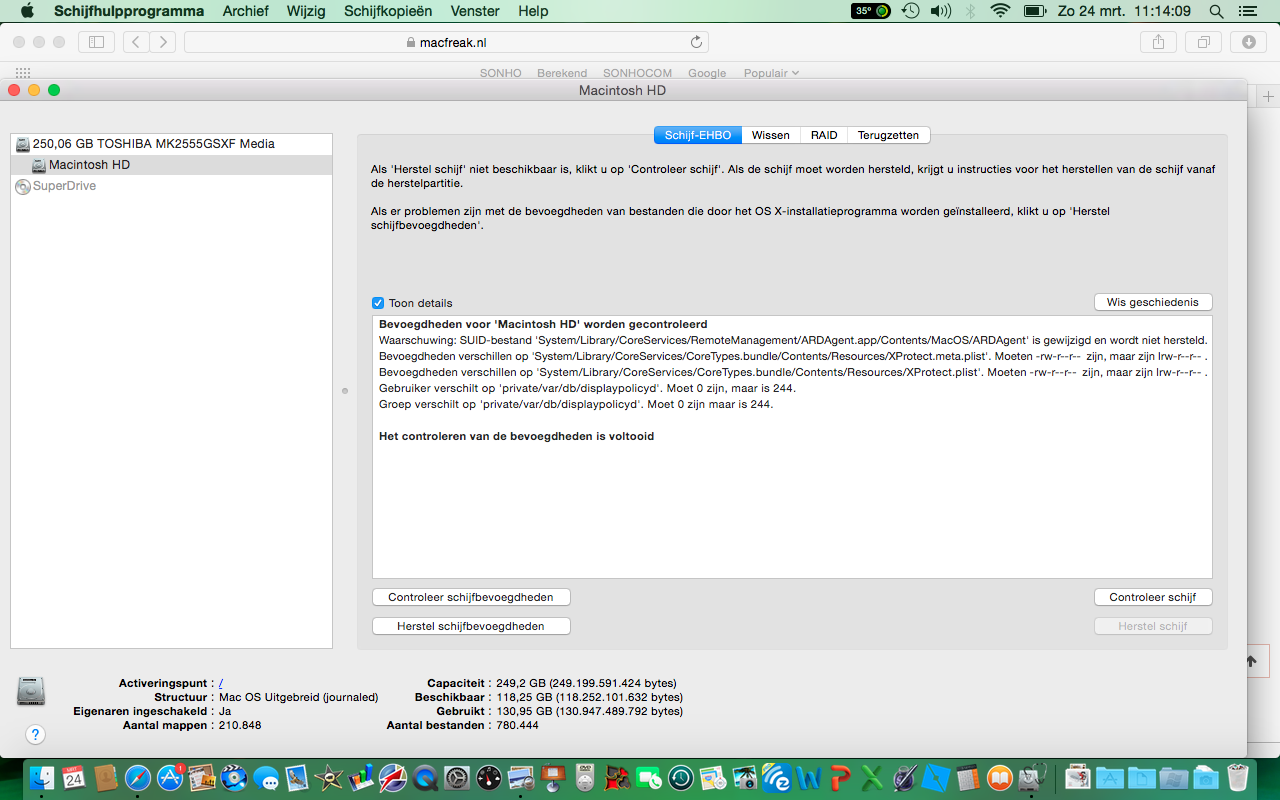Open Calculator in the Dock

pos(967,778)
